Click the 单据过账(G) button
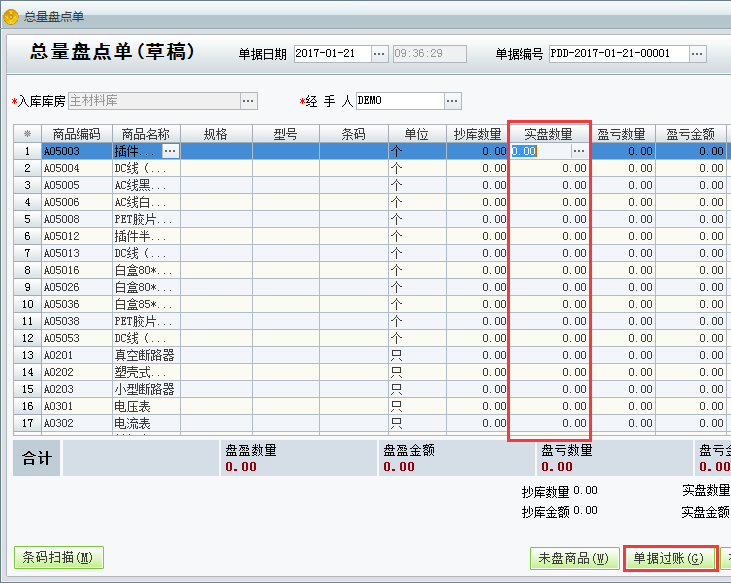This screenshot has height=583, width=731. [x=669, y=558]
